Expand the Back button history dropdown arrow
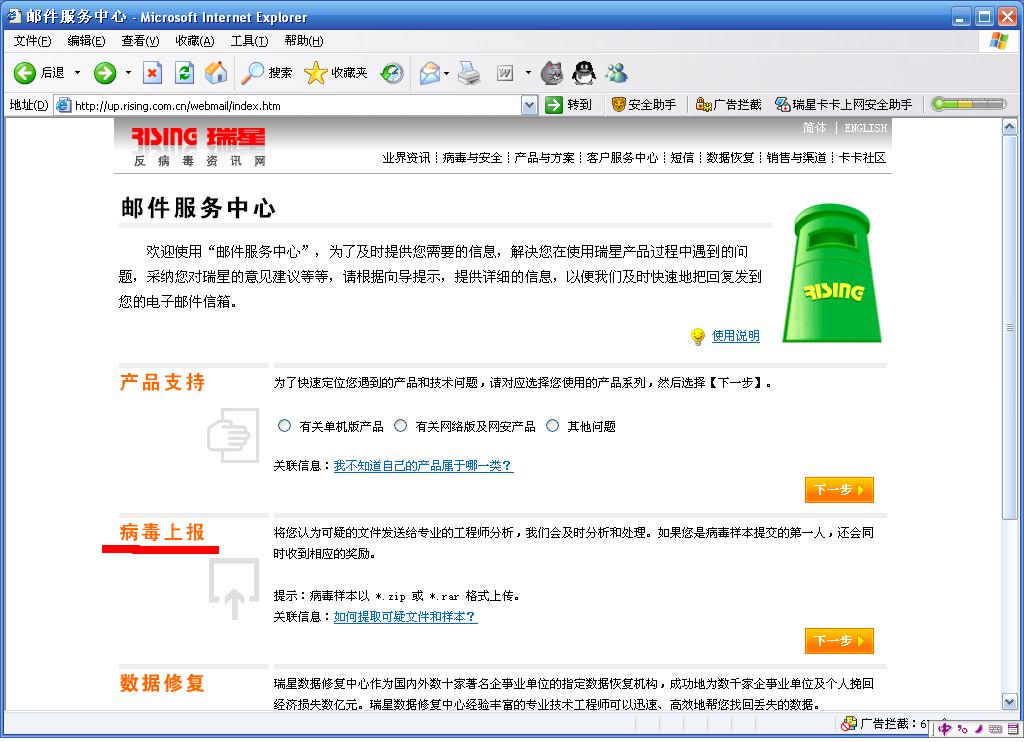 (77, 73)
